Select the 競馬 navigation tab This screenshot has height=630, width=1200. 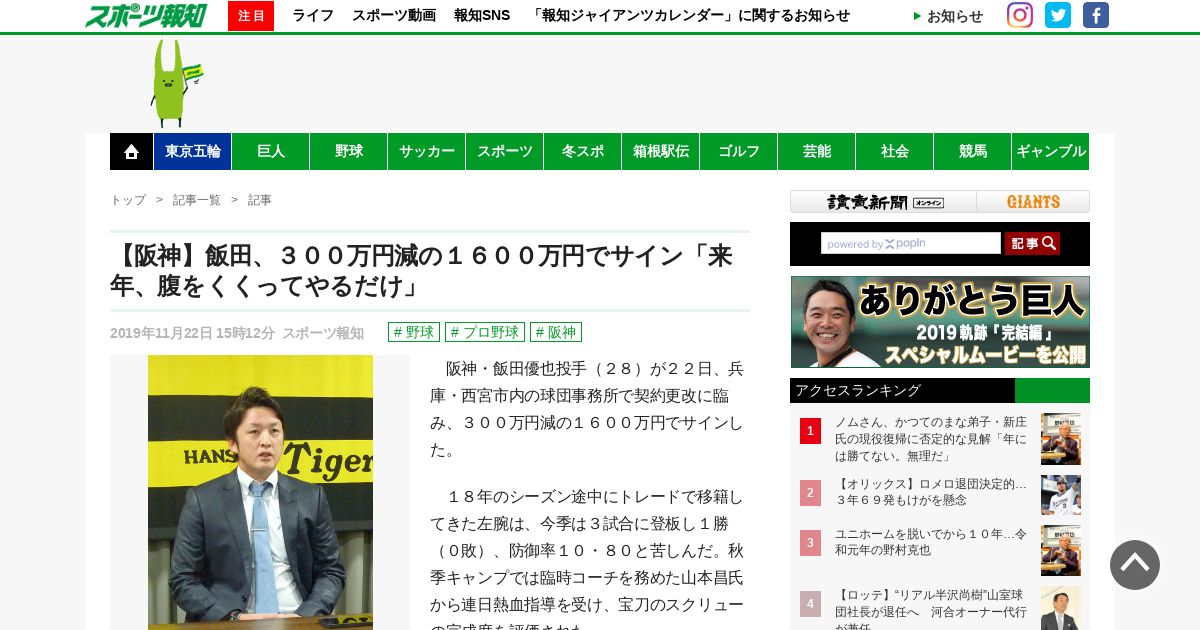pyautogui.click(x=973, y=151)
